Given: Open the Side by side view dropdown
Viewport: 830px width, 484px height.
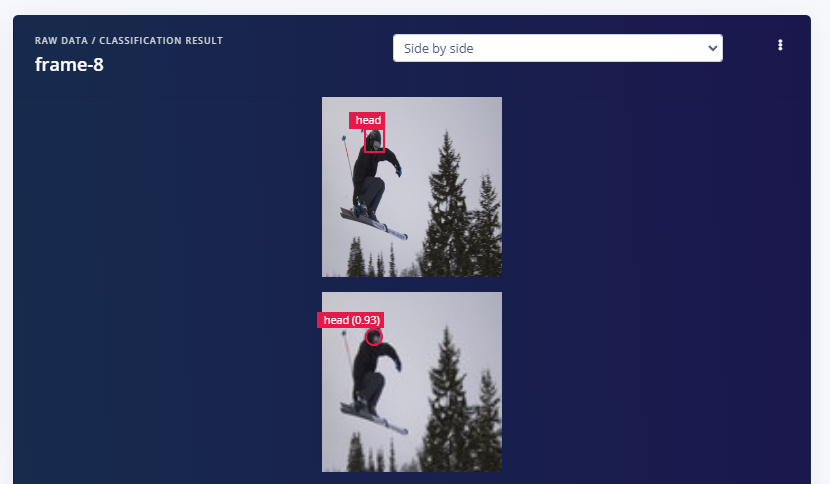Looking at the screenshot, I should pos(557,48).
